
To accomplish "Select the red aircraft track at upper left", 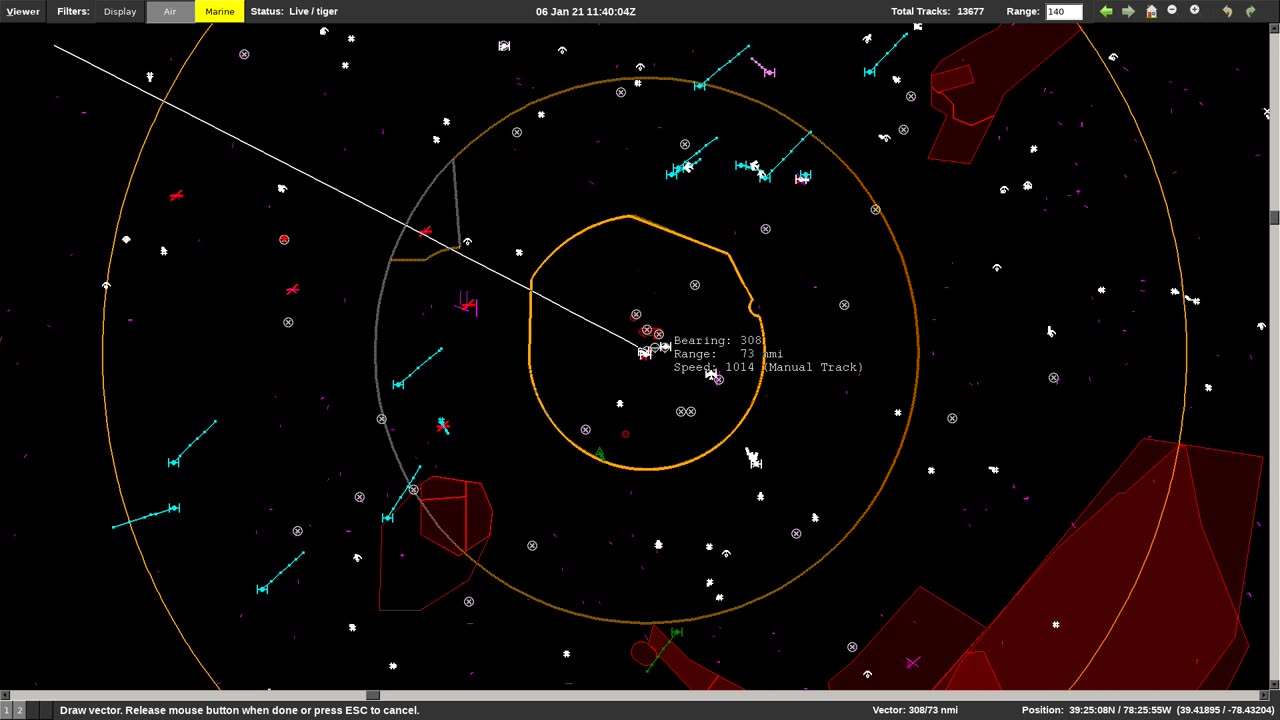I will 176,196.
